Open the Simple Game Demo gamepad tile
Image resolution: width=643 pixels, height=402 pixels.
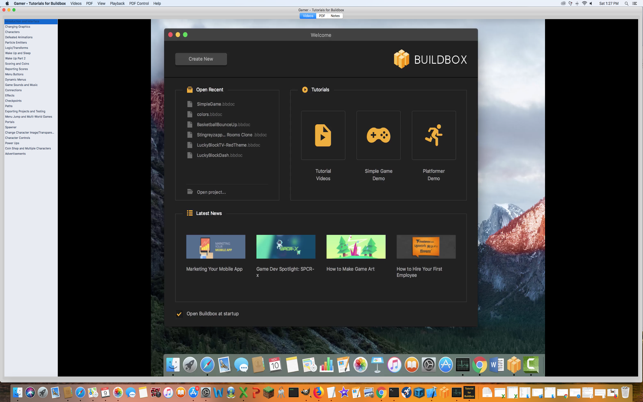click(378, 135)
